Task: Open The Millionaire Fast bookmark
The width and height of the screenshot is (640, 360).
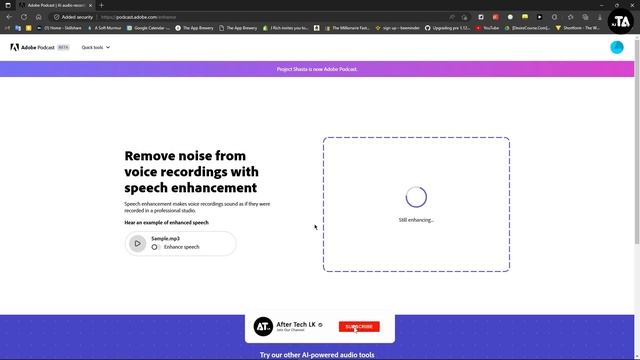Action: click(348, 28)
